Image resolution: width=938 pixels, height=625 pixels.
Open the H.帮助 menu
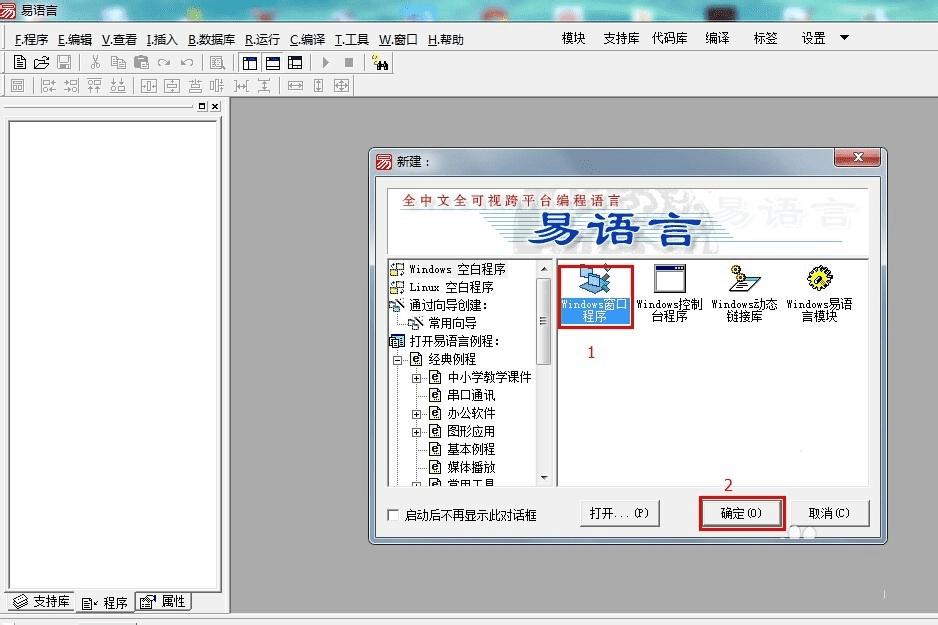[x=446, y=39]
